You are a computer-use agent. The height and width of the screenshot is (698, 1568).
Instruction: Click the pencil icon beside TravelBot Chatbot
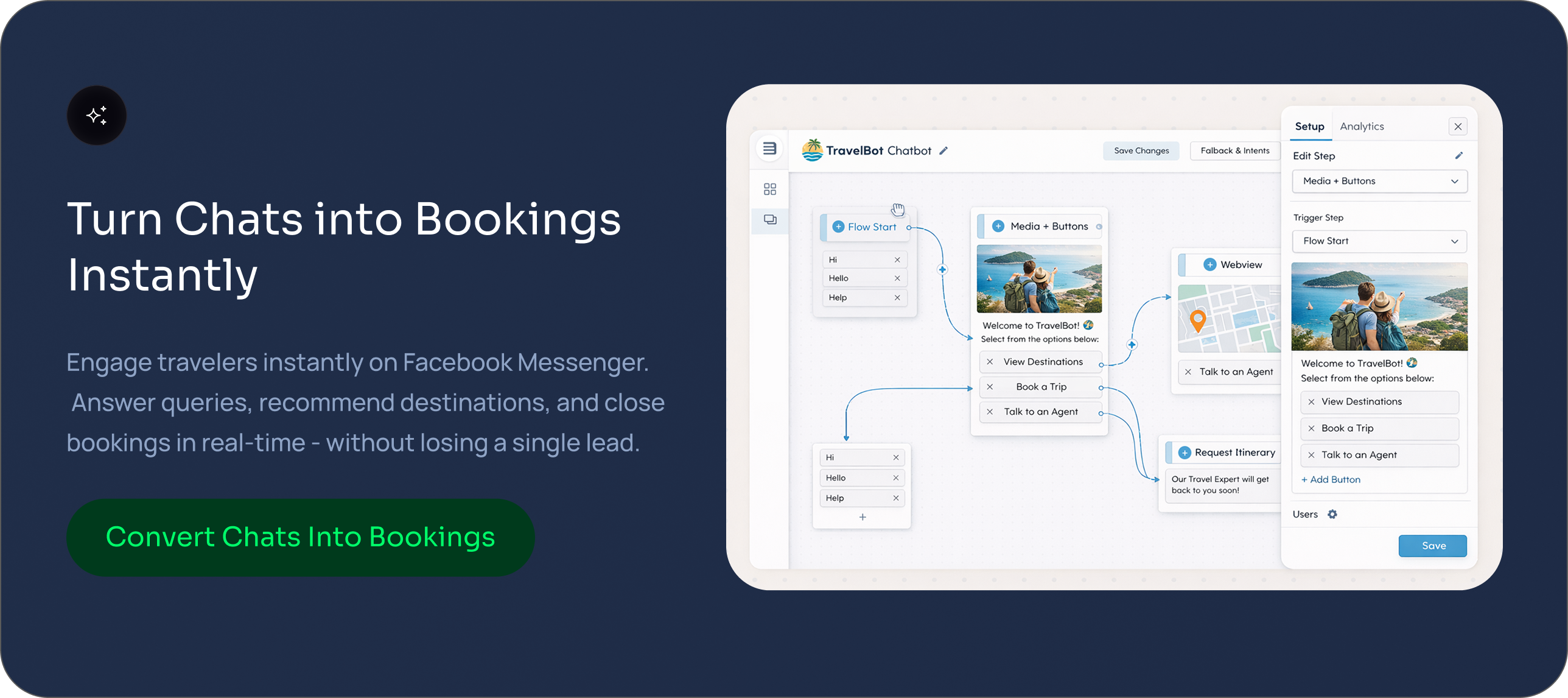pos(943,150)
